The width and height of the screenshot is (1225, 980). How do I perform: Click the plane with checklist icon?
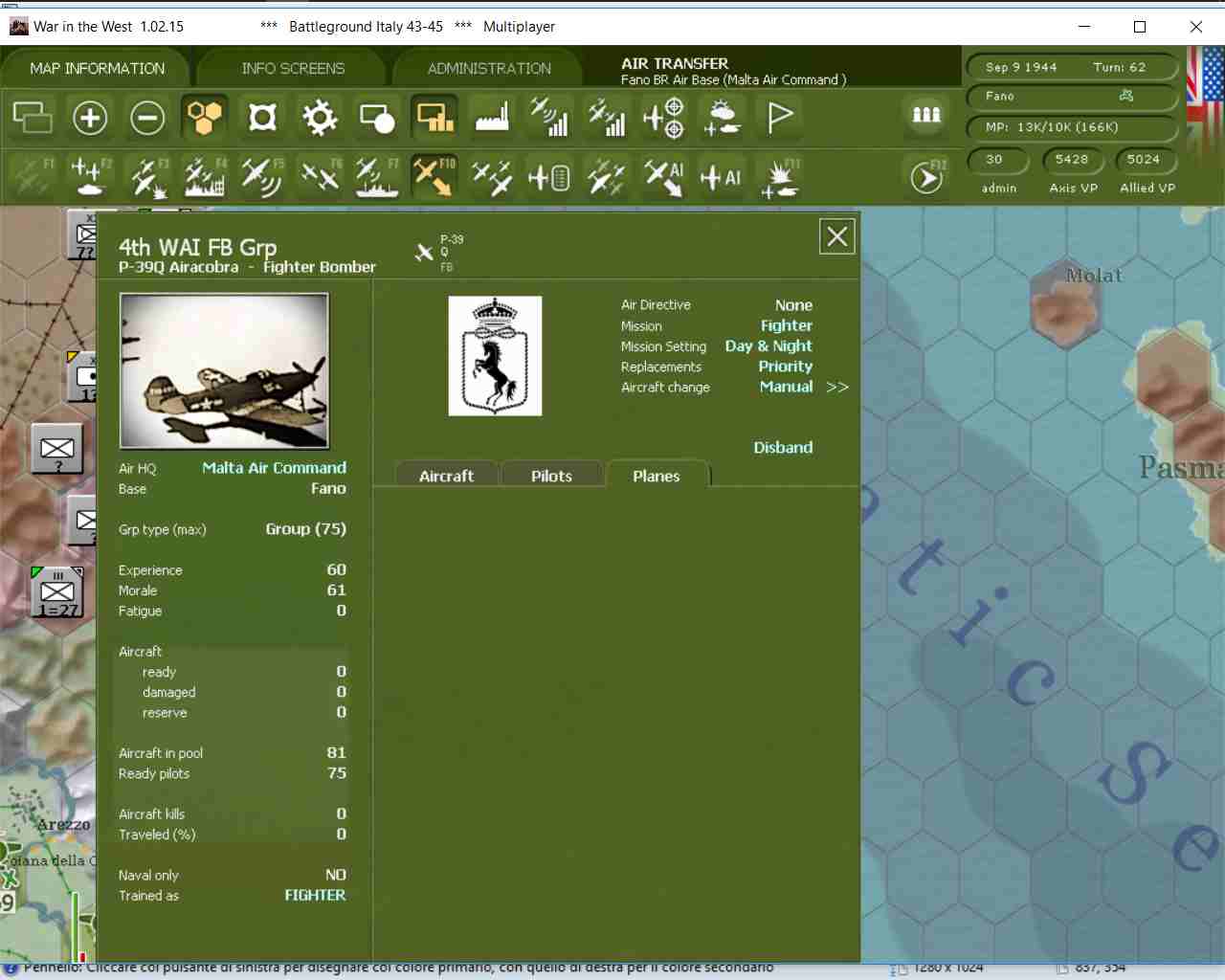(549, 177)
